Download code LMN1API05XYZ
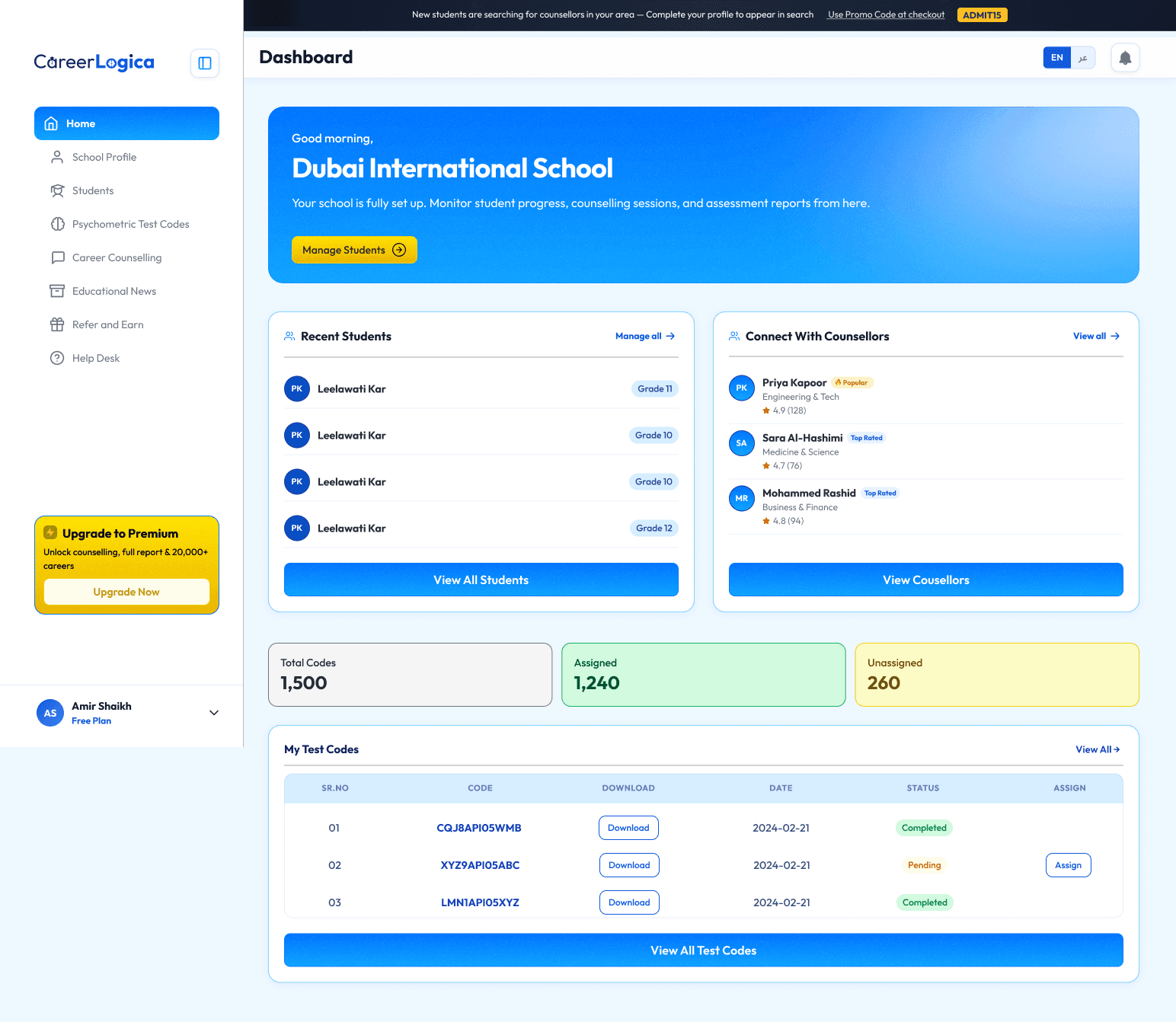 629,902
